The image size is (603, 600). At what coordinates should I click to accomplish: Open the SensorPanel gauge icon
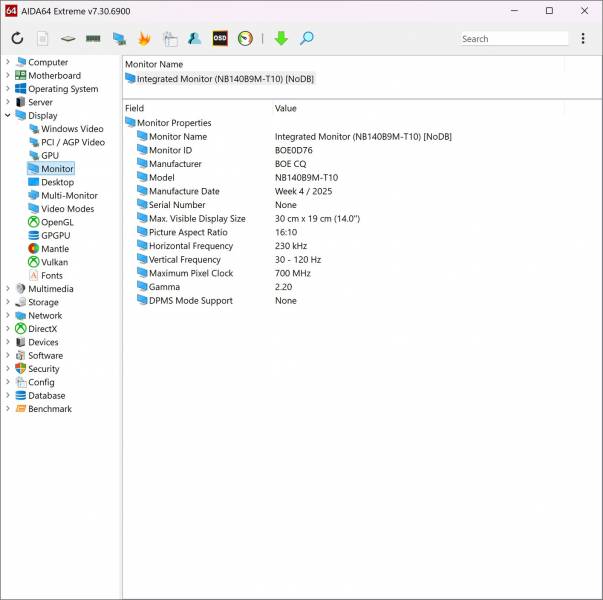pos(245,38)
